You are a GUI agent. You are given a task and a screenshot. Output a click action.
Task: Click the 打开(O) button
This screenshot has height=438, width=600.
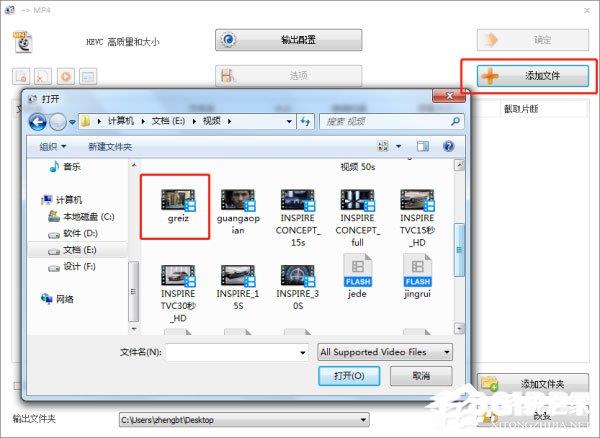[349, 376]
